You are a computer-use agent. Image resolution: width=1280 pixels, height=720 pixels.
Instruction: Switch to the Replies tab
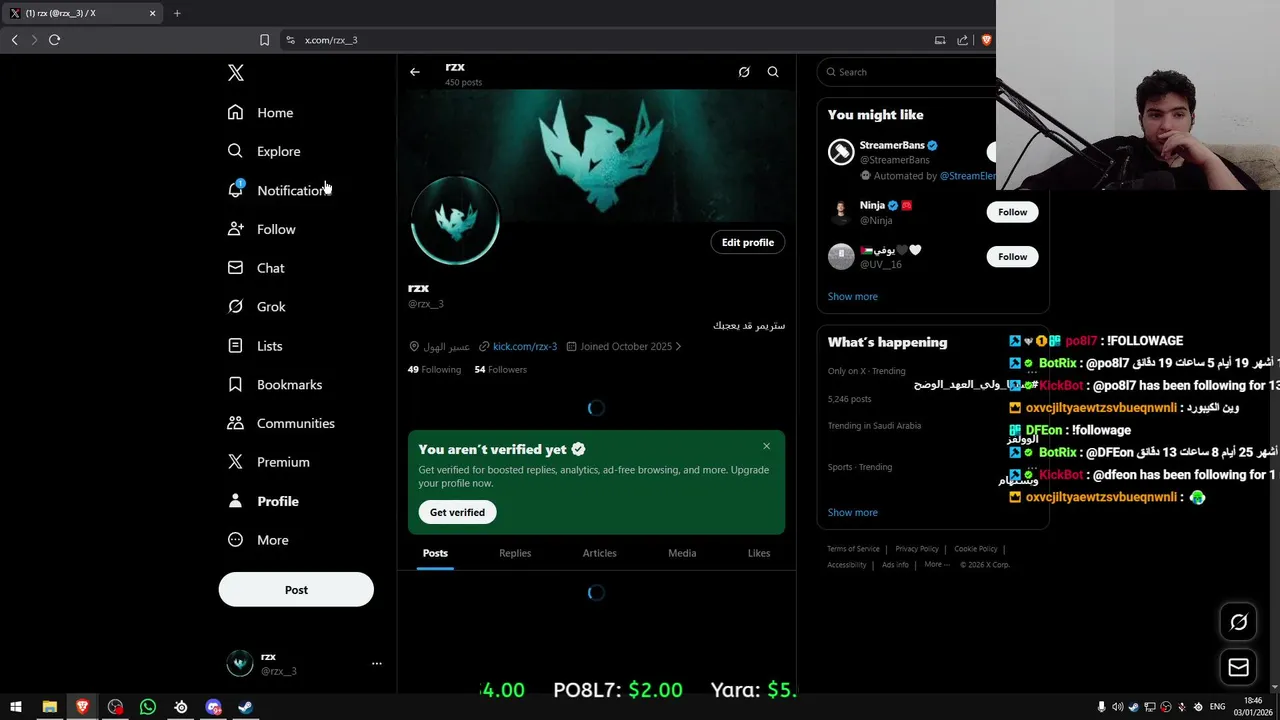pos(515,553)
